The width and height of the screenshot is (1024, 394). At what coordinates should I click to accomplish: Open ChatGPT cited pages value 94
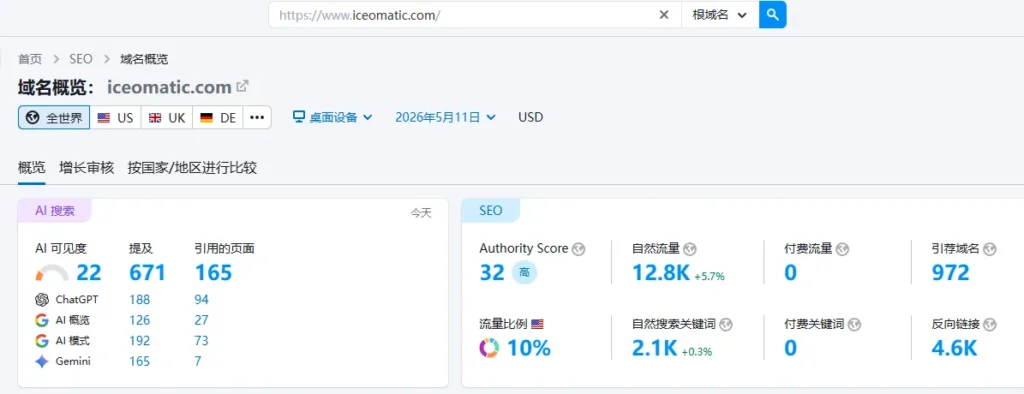pos(202,300)
